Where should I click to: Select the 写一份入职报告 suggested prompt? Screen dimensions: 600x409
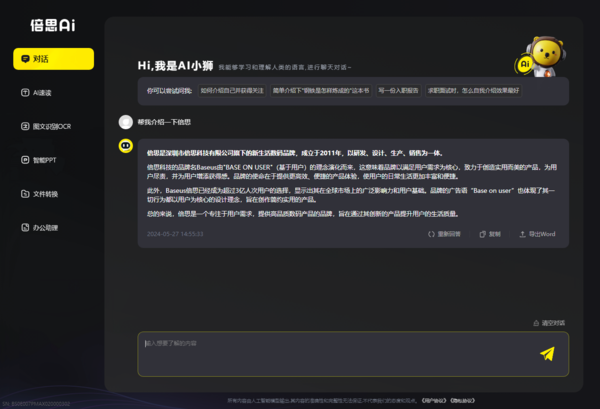(398, 91)
